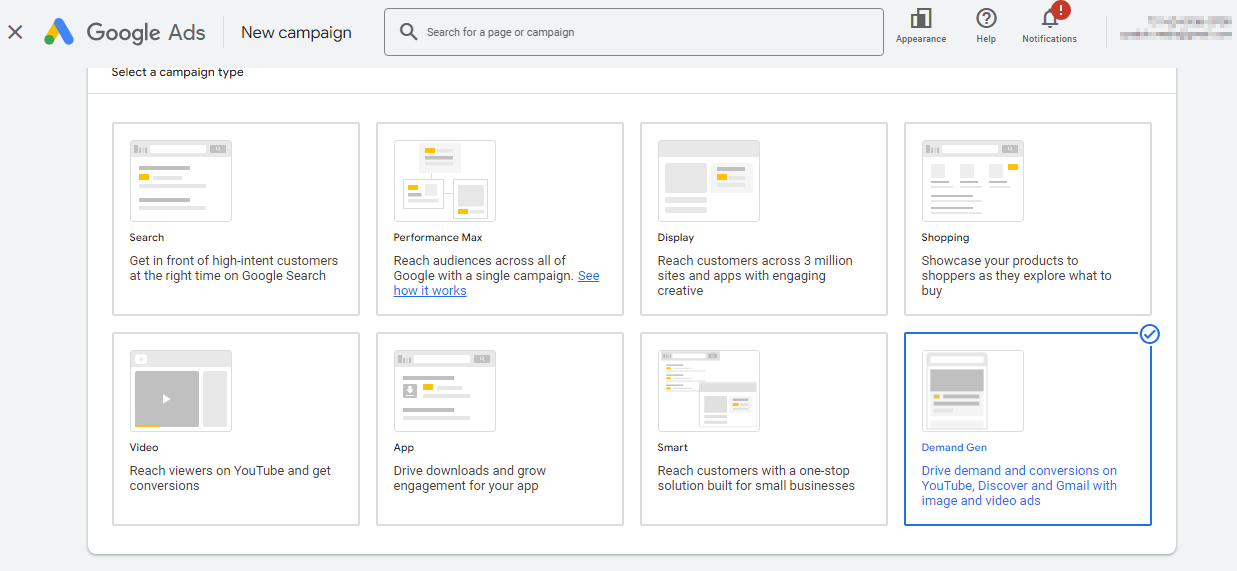Click the 'App' card title
This screenshot has height=571, width=1237.
[x=404, y=448]
